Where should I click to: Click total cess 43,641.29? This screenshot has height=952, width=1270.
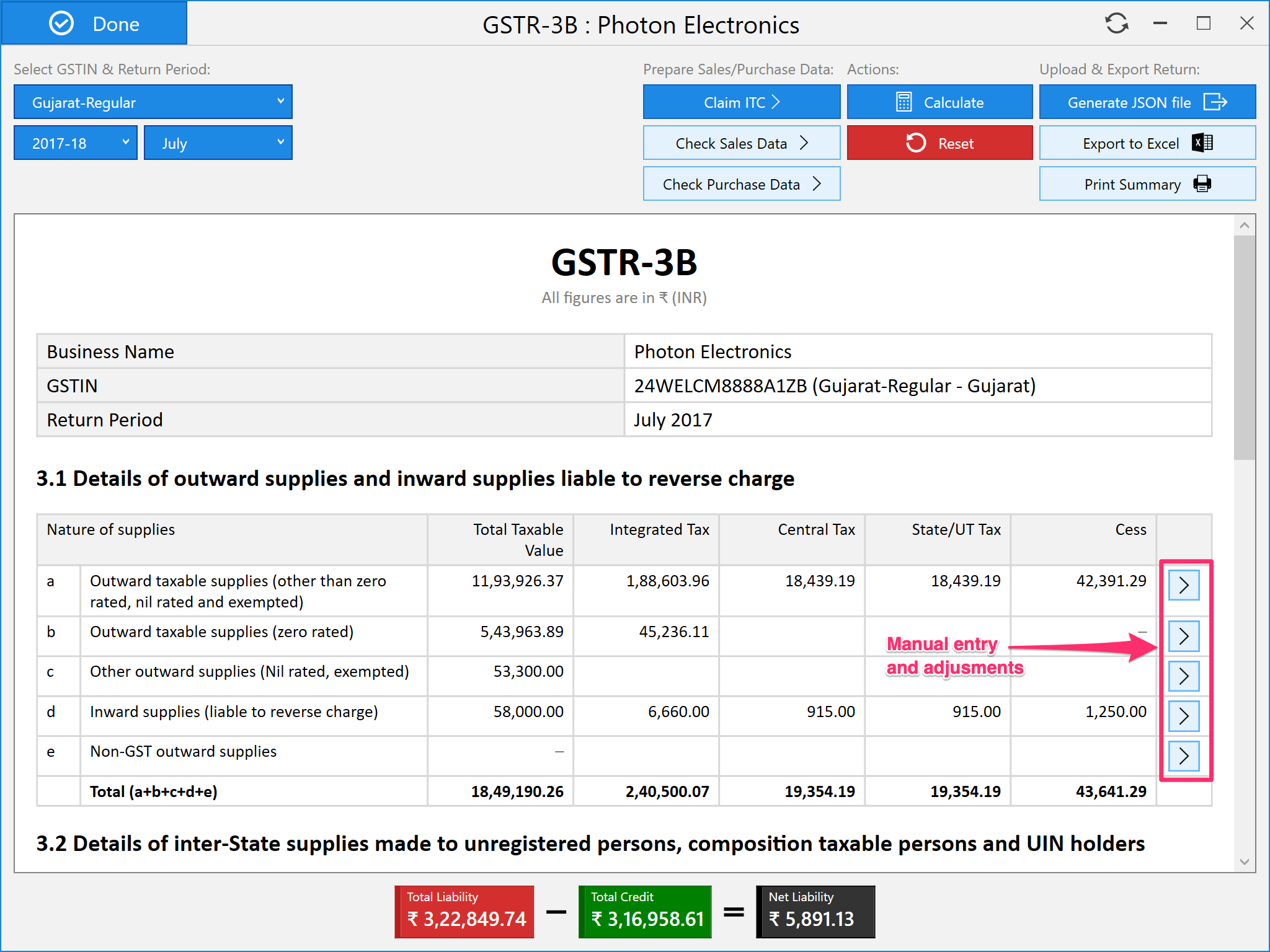1111,792
